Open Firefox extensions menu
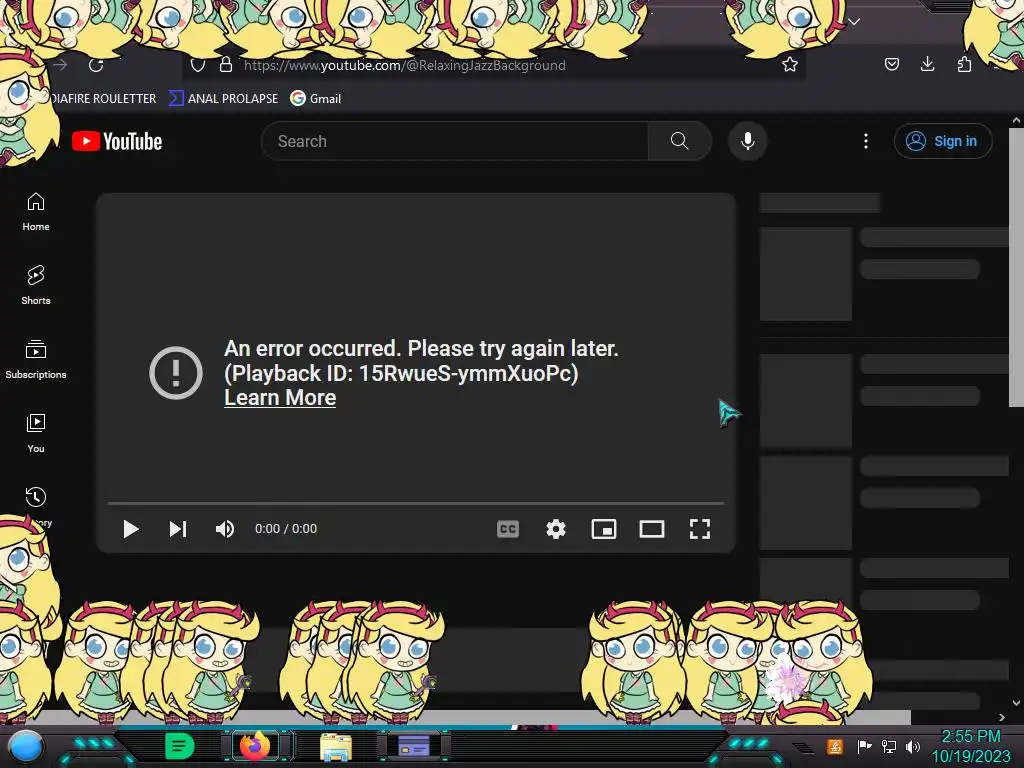 [x=964, y=64]
